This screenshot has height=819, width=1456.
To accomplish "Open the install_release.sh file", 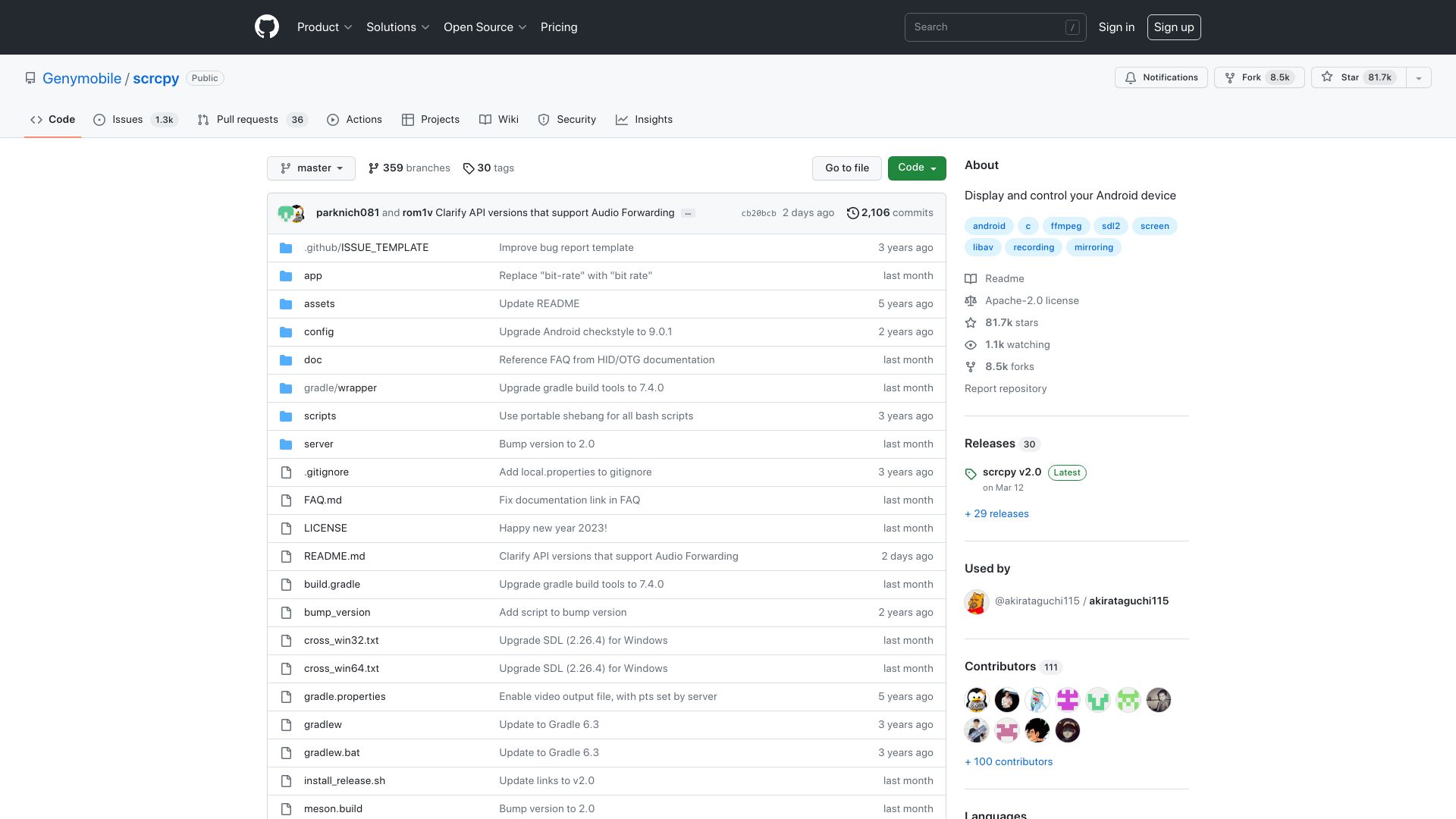I will 344,781.
